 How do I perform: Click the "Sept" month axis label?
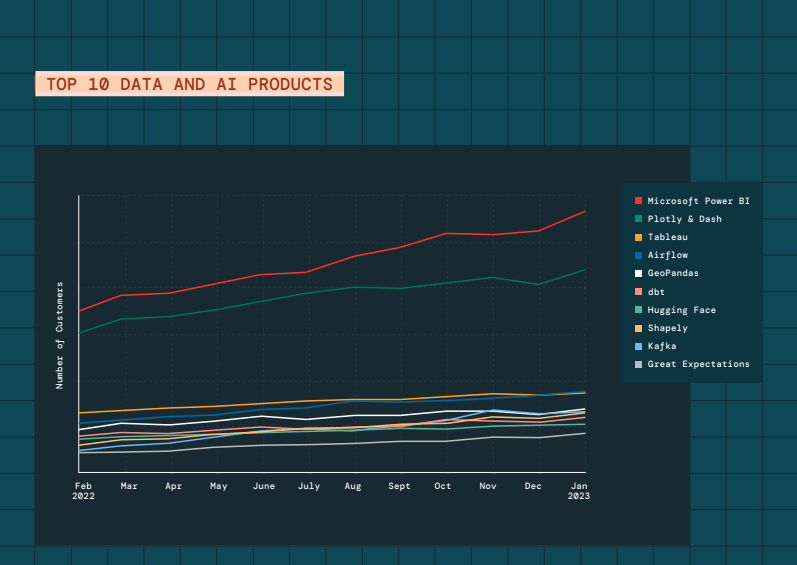[x=399, y=486]
